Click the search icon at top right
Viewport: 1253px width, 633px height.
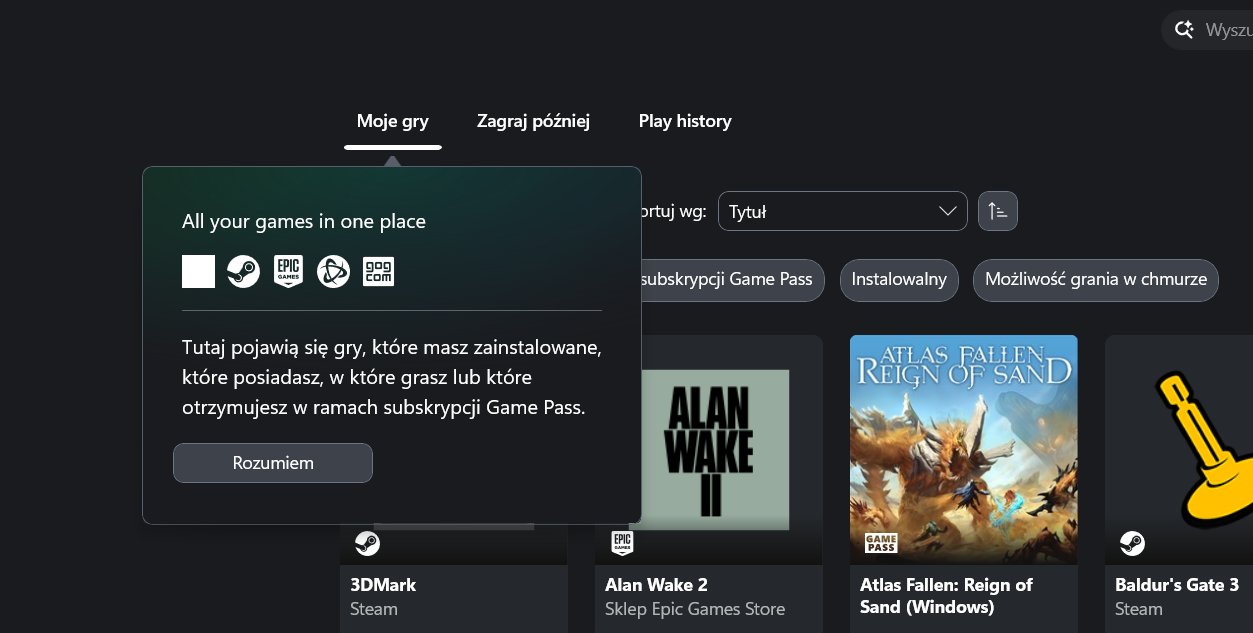pyautogui.click(x=1184, y=30)
